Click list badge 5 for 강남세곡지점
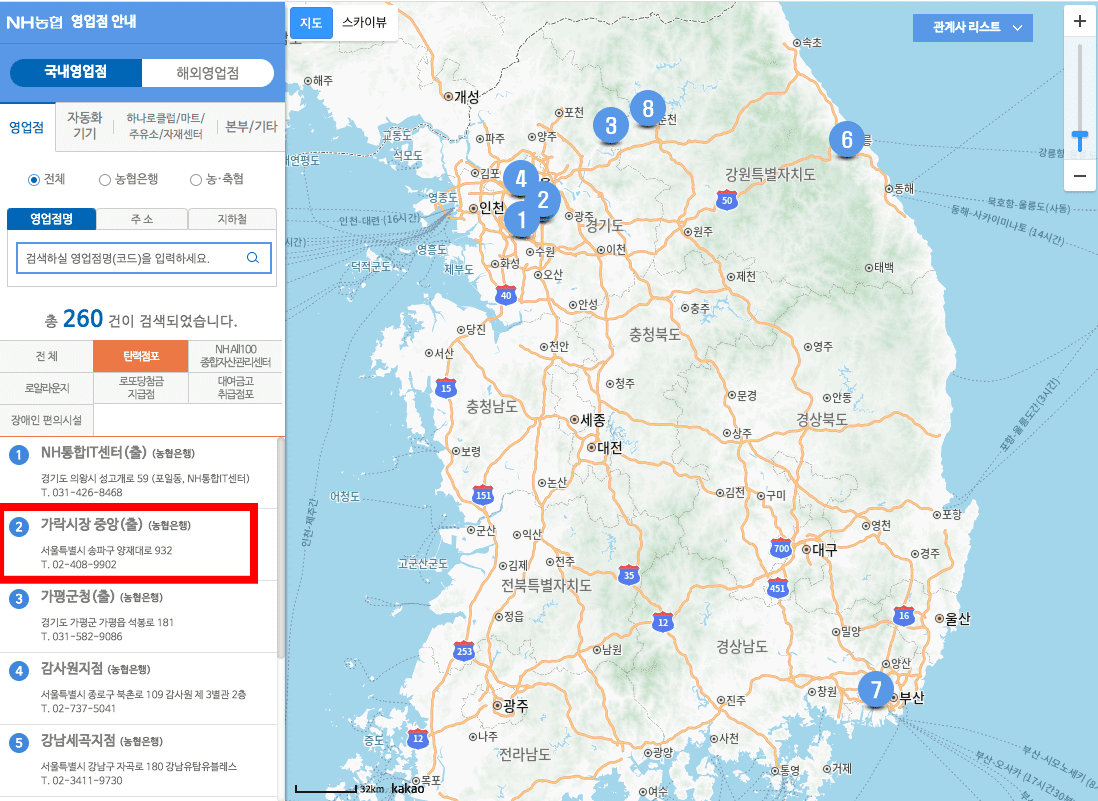This screenshot has width=1098, height=801. tap(19, 743)
